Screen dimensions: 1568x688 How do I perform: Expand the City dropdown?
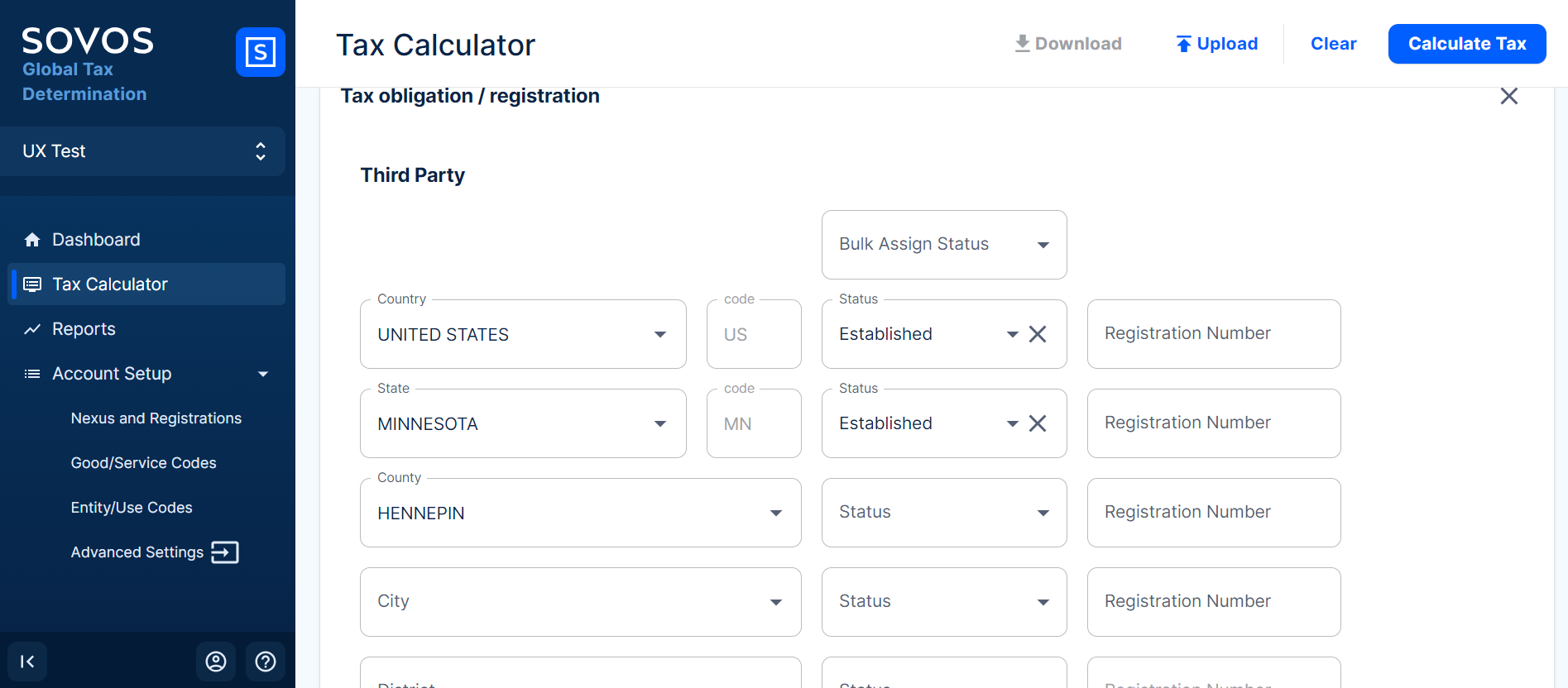pos(579,602)
